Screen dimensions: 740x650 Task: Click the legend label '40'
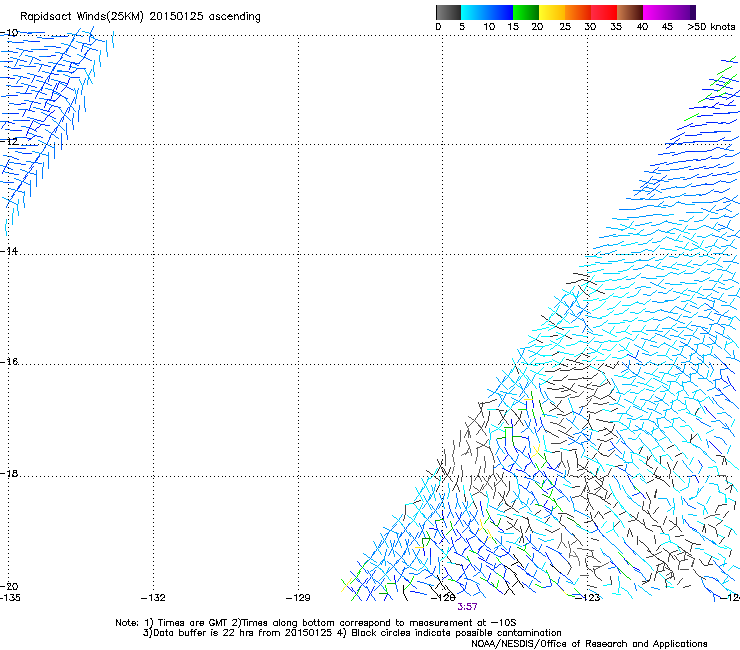[x=642, y=27]
